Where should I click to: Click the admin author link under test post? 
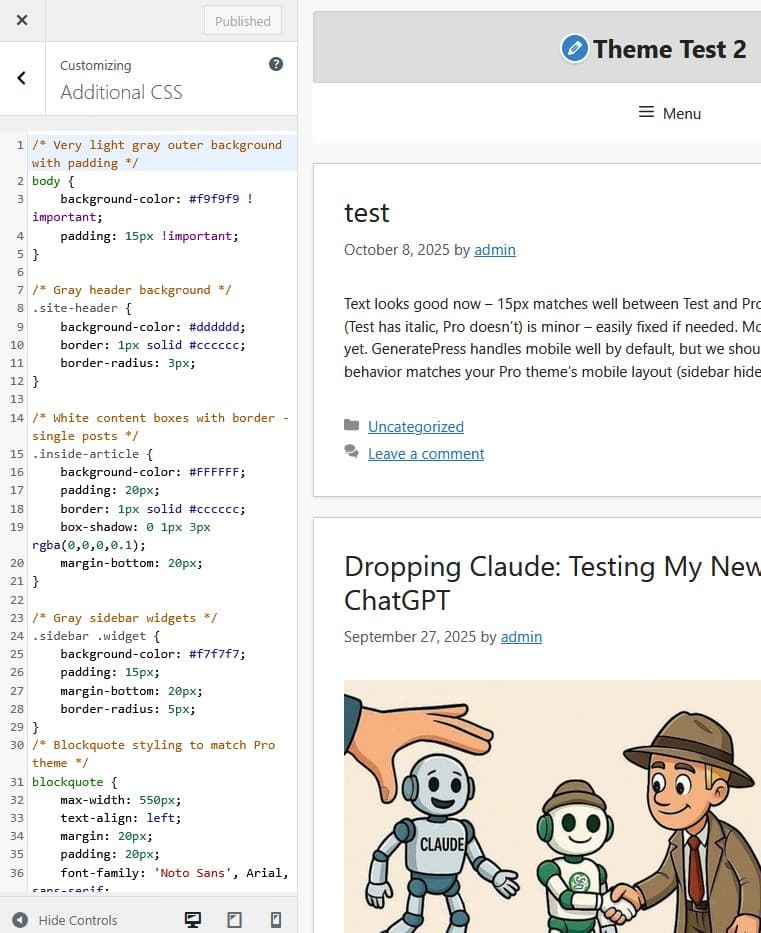click(x=494, y=250)
